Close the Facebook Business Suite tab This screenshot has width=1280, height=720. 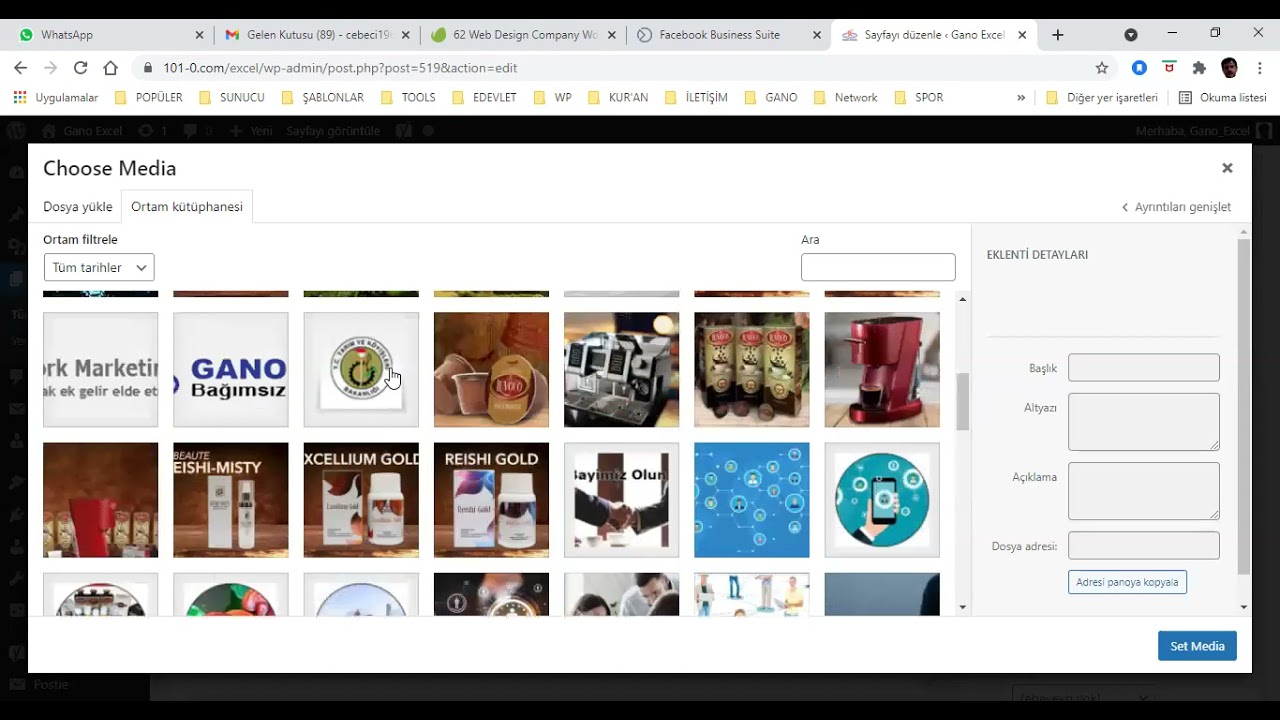point(817,35)
